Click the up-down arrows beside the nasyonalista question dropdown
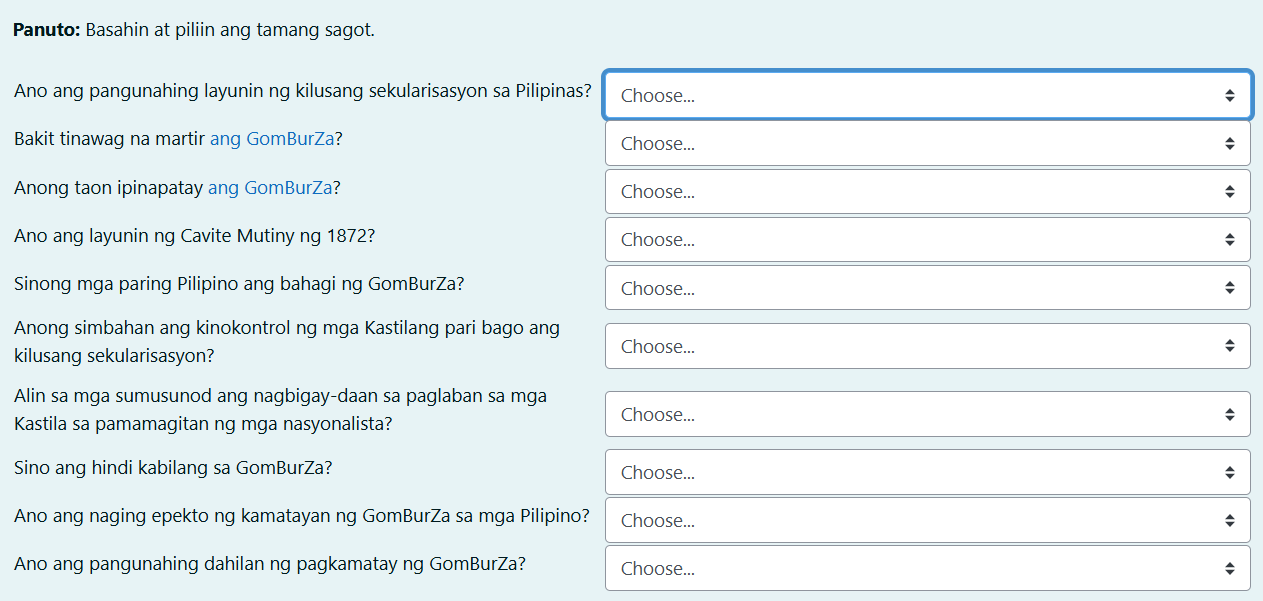 1231,414
